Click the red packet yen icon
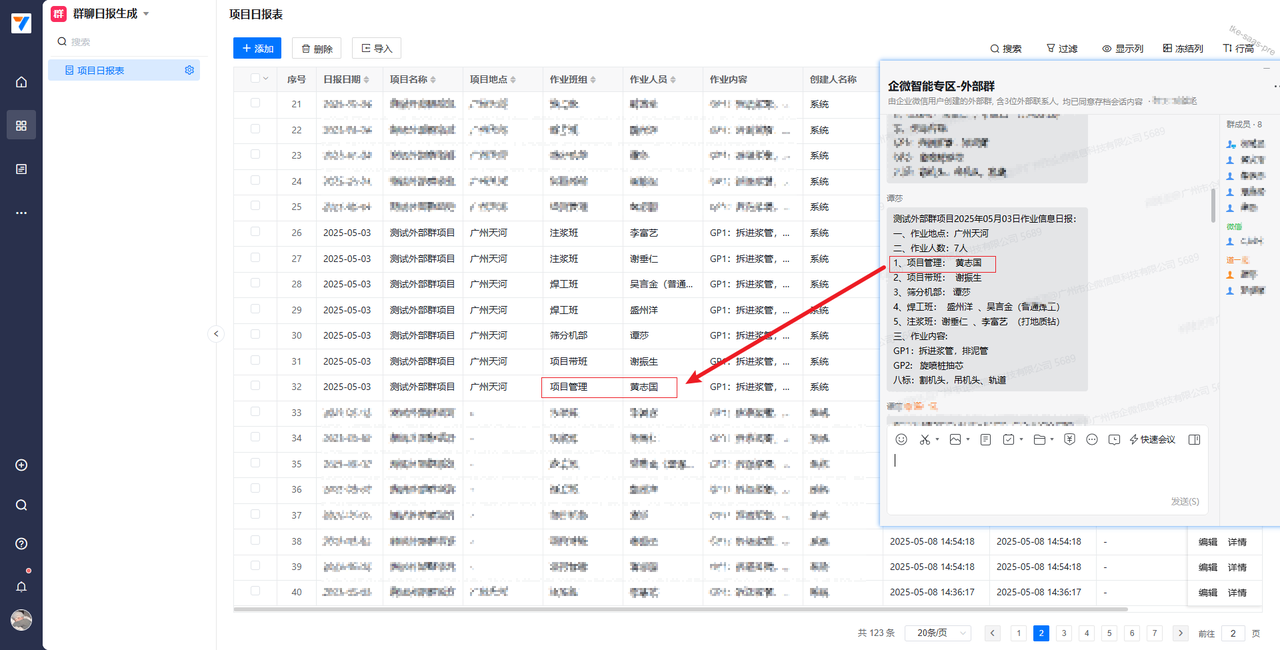 pyautogui.click(x=1069, y=439)
